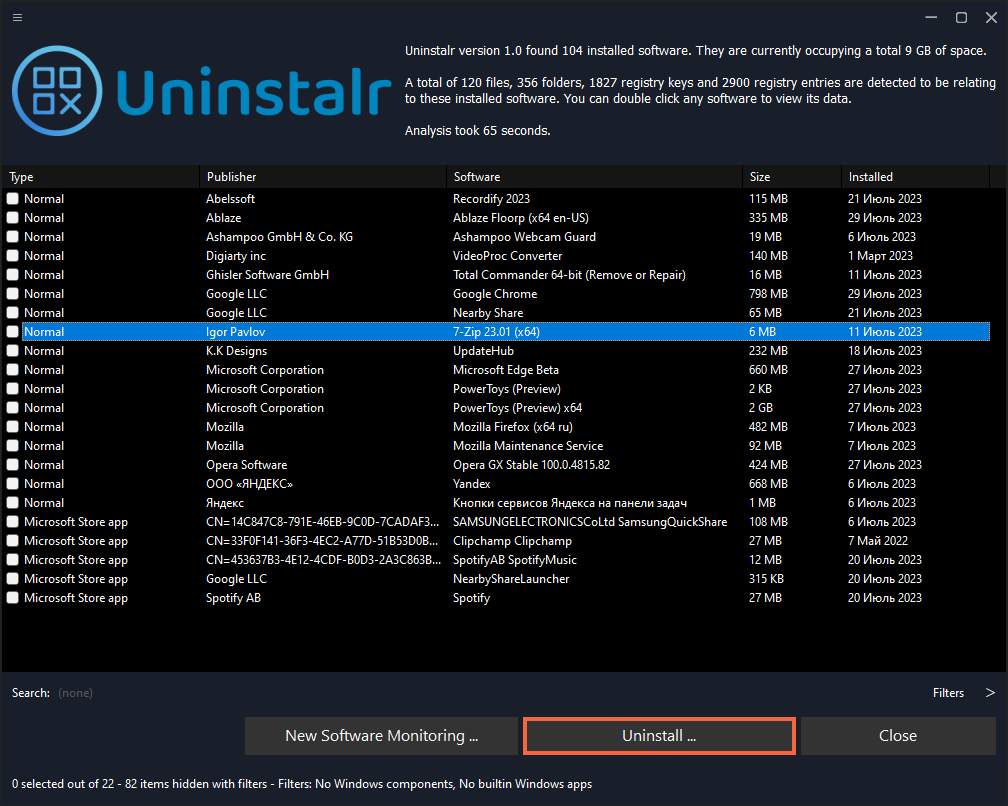Check the Recordify 2023 checkbox

click(x=12, y=199)
